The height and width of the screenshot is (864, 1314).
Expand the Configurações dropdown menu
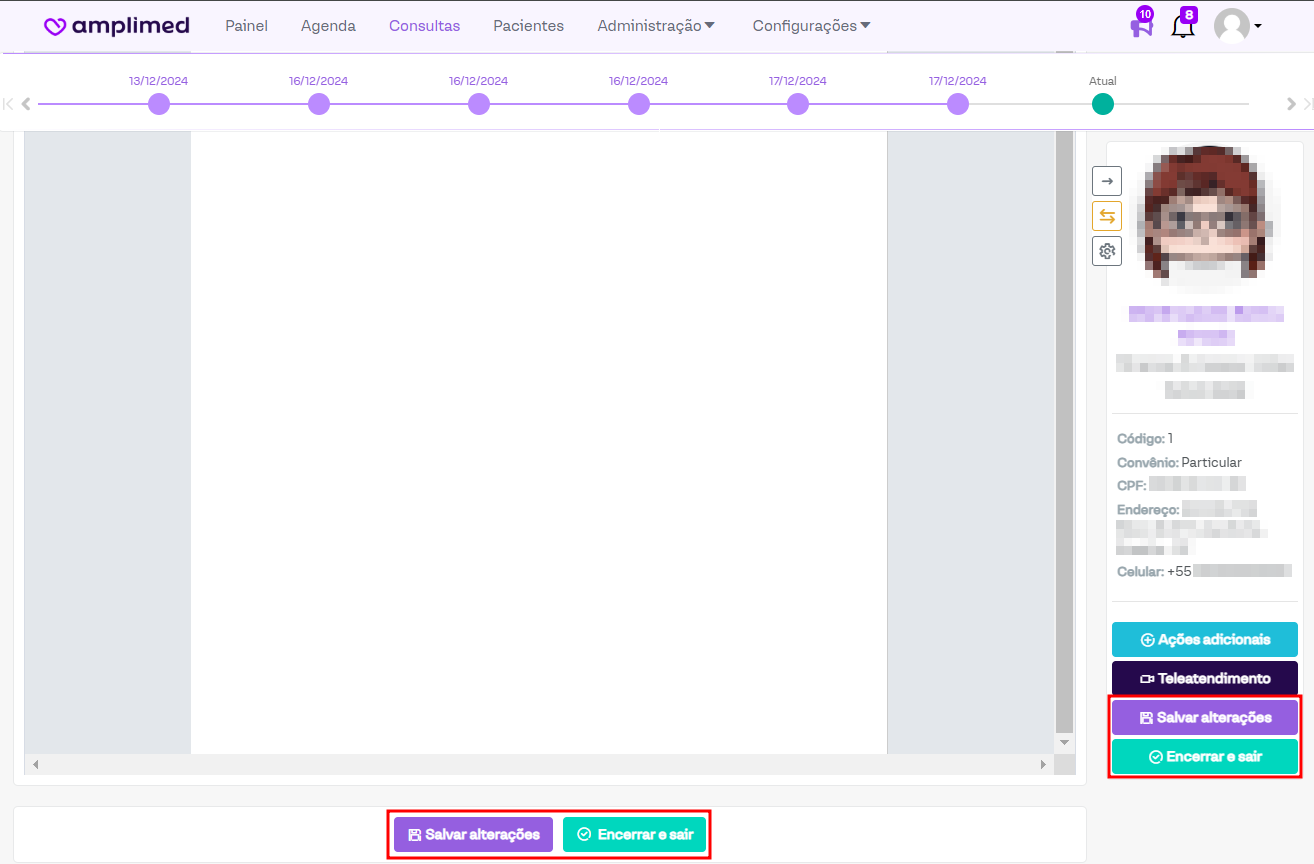coord(811,26)
